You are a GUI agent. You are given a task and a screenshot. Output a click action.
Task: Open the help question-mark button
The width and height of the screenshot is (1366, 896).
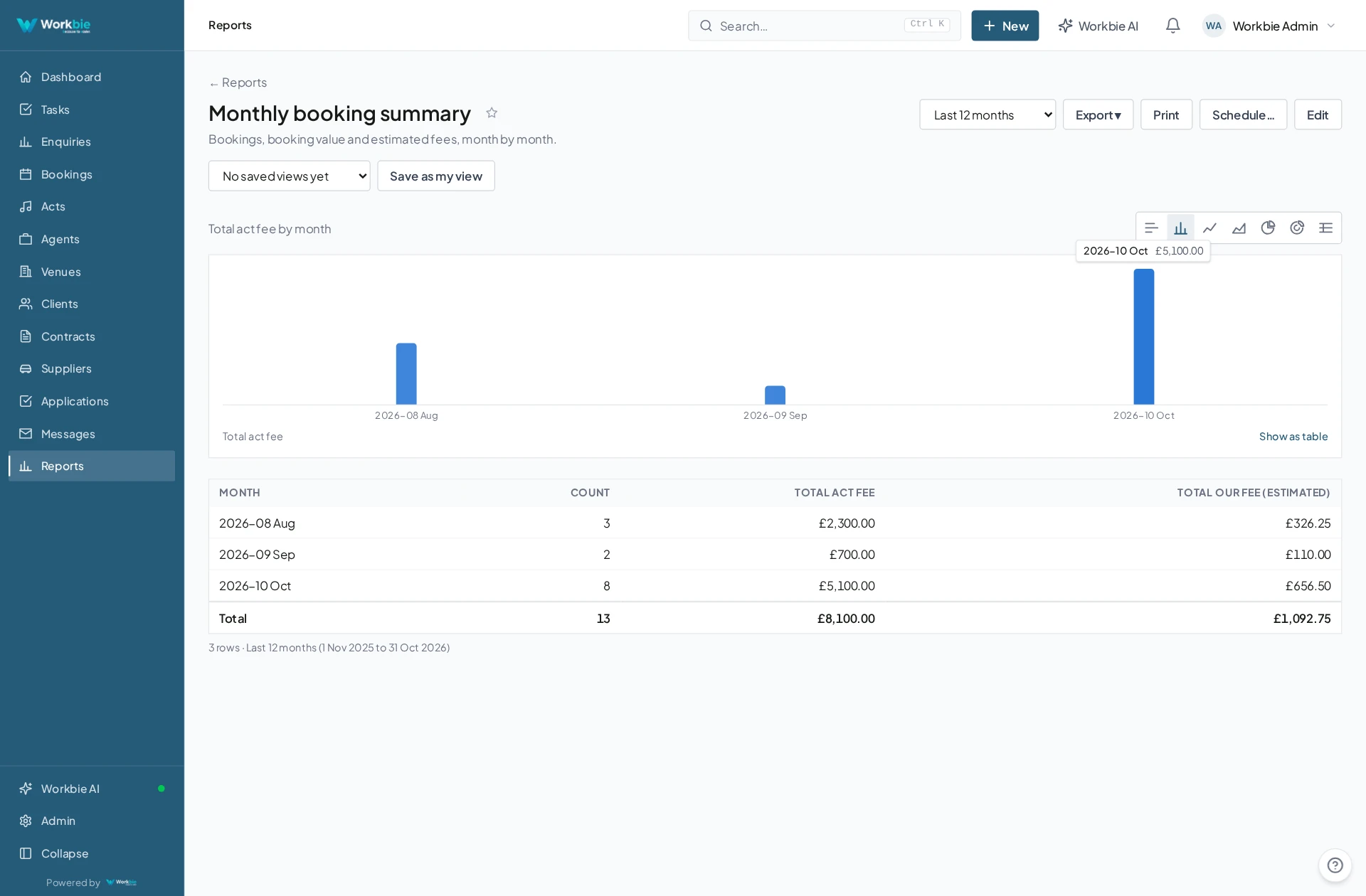[1335, 865]
